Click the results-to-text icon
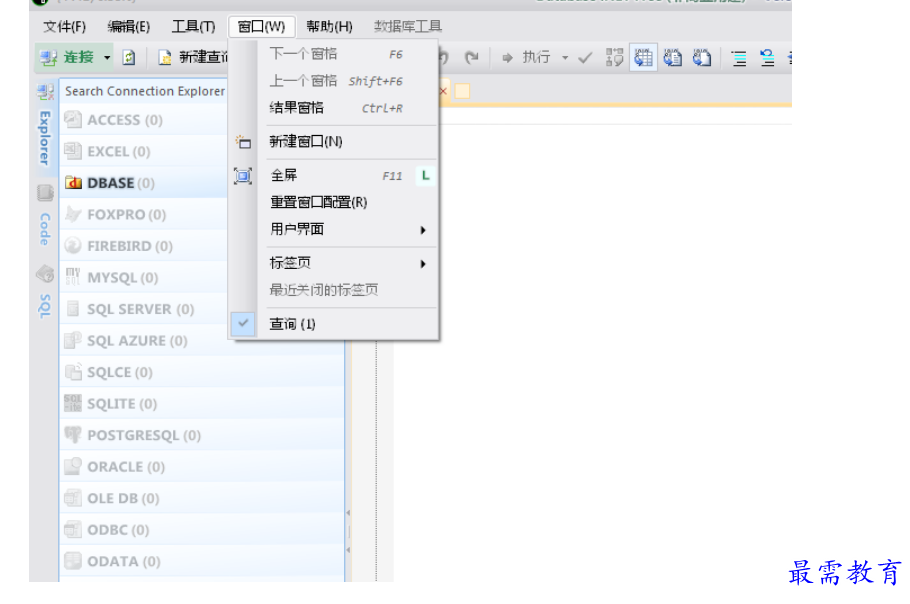 pyautogui.click(x=673, y=57)
